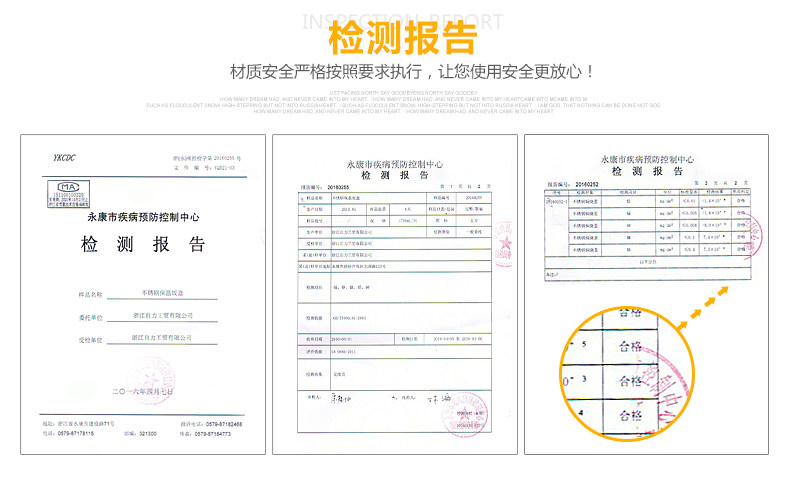Click the red seal stamp on cover page date

pos(151,381)
